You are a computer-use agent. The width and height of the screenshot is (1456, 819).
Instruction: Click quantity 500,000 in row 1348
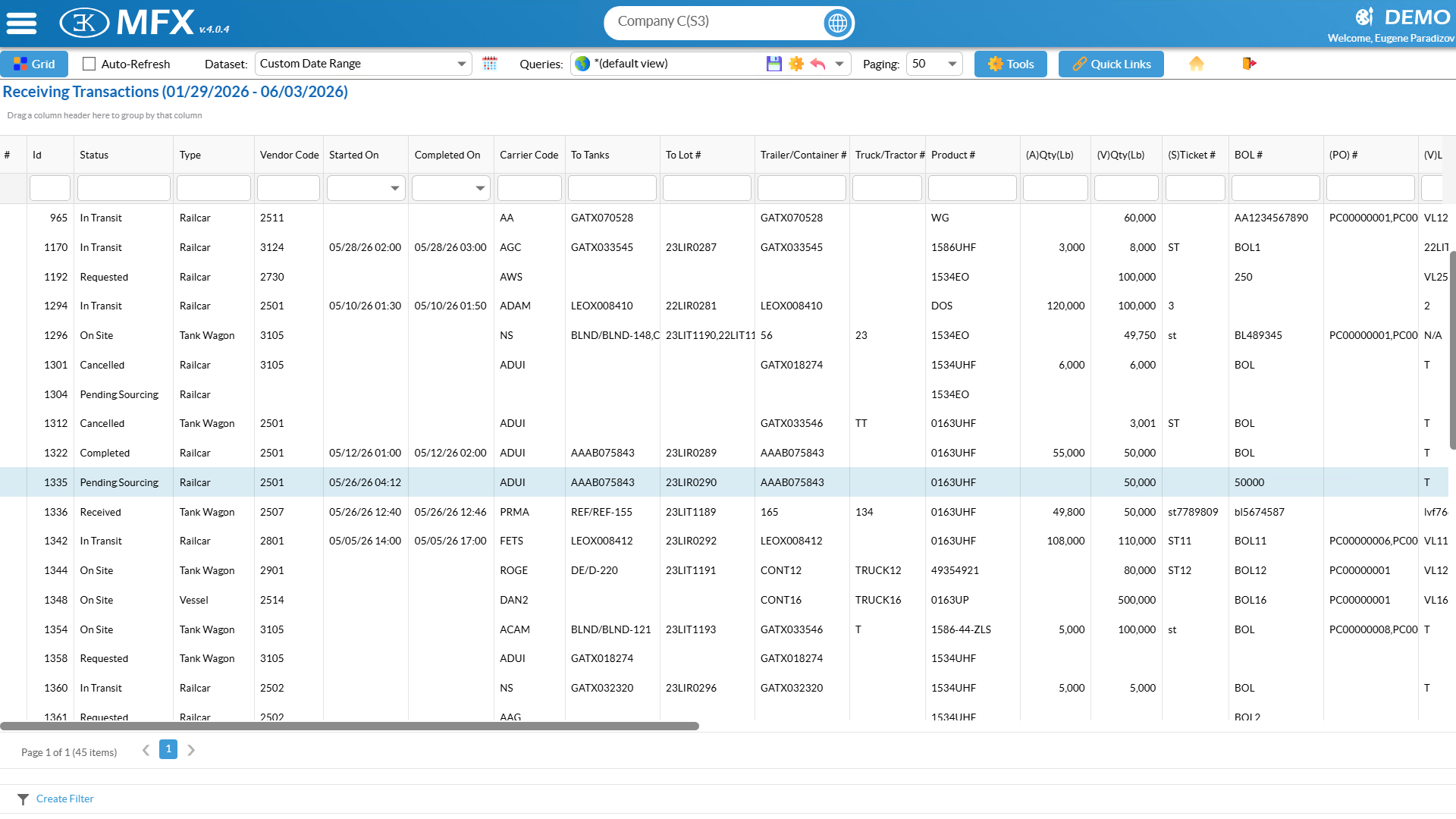tap(1137, 600)
